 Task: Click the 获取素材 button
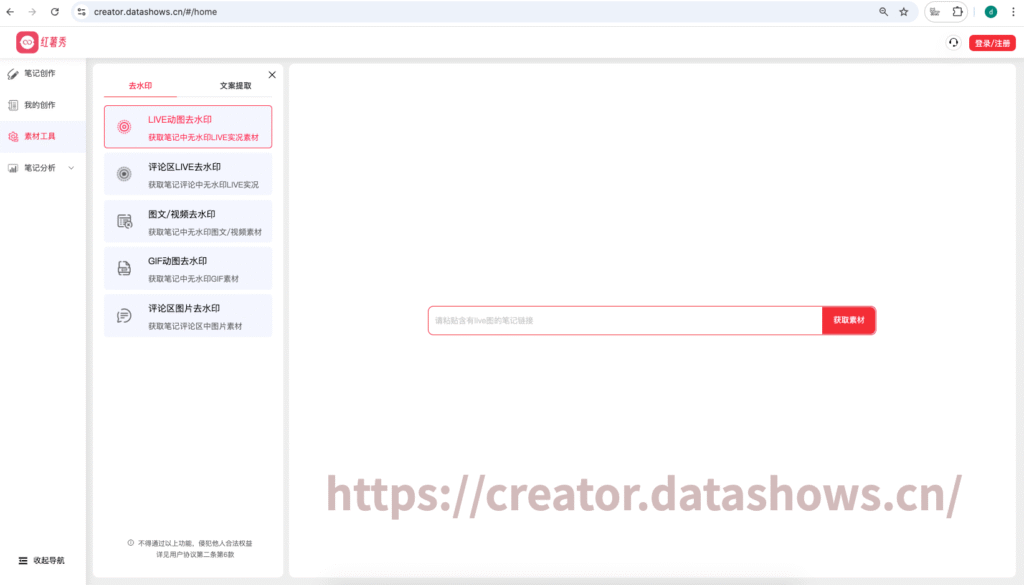849,320
